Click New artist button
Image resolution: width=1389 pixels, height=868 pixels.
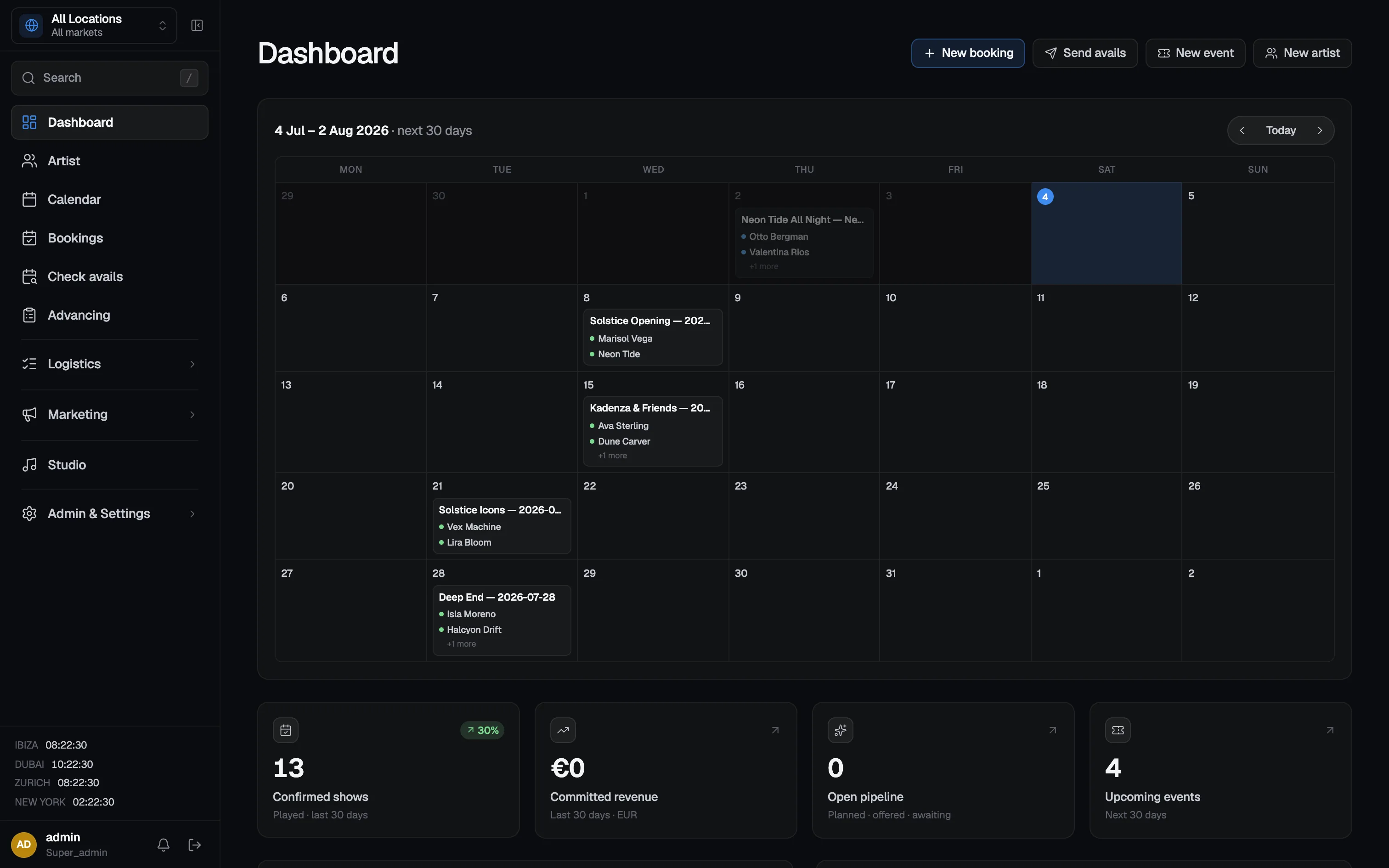coord(1302,53)
